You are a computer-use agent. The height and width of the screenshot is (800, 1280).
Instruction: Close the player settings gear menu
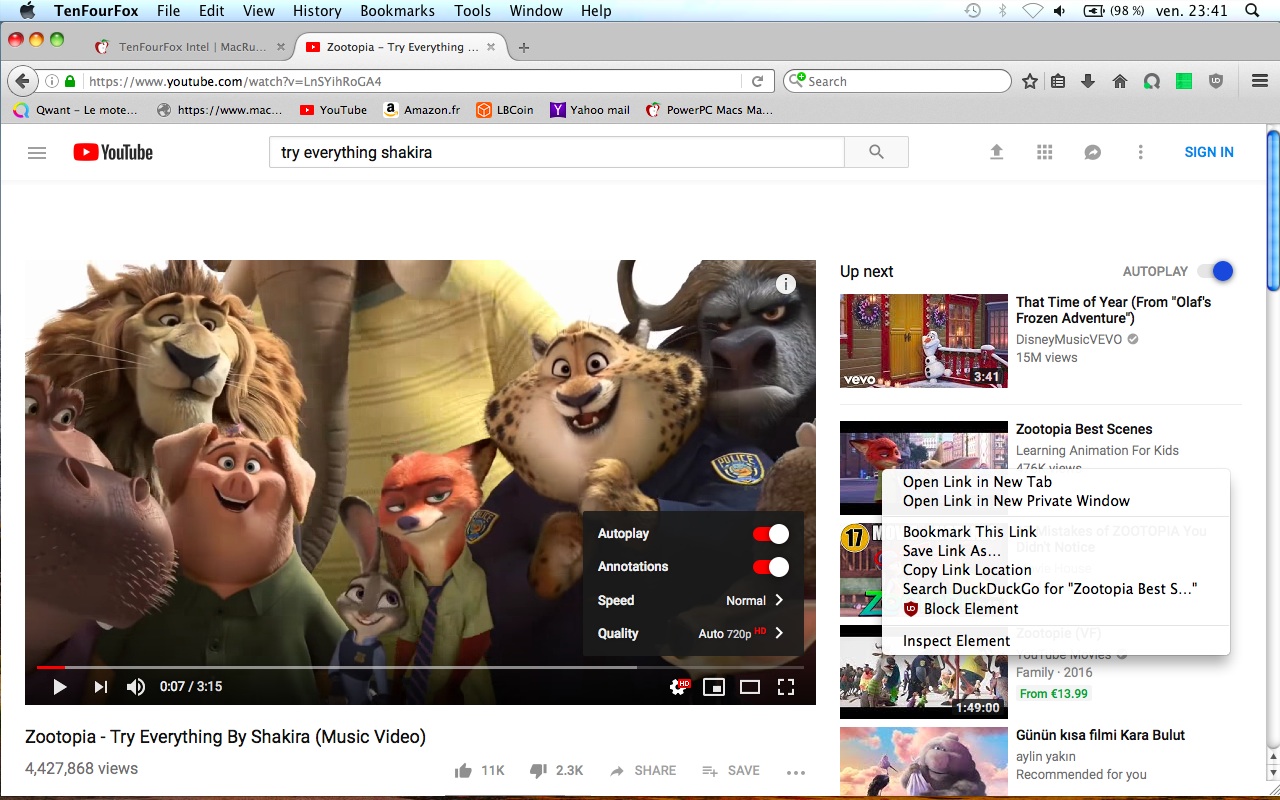tap(679, 687)
